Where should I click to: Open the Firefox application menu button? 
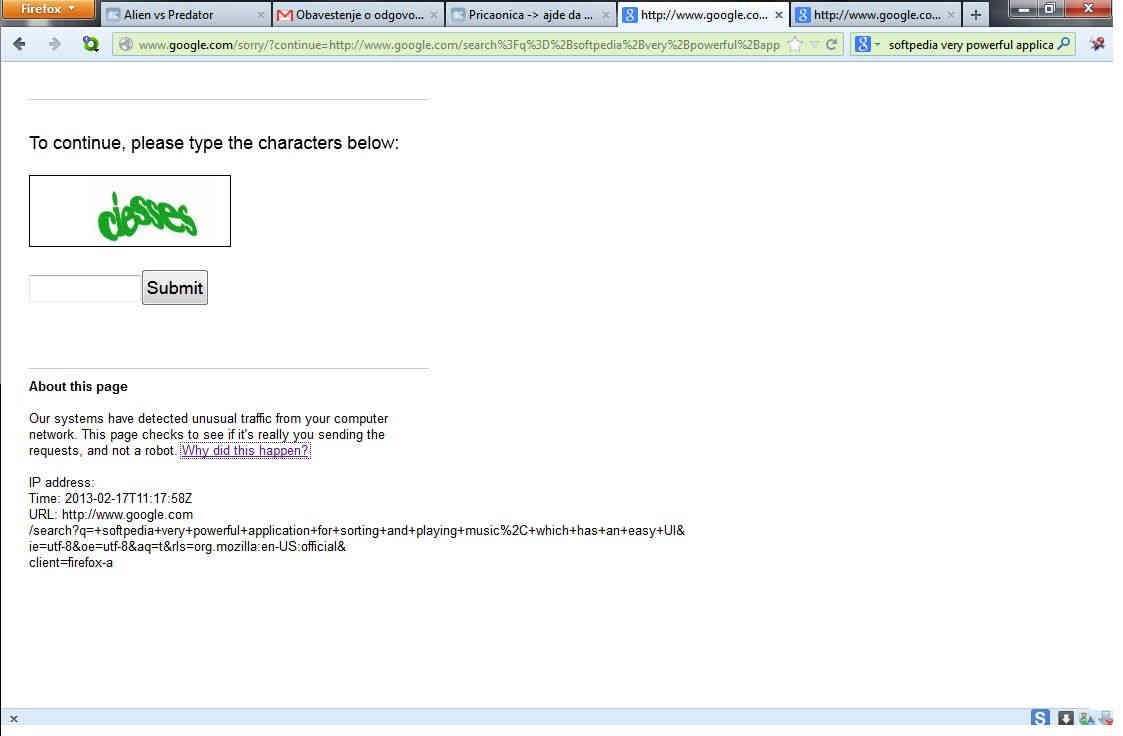click(48, 9)
